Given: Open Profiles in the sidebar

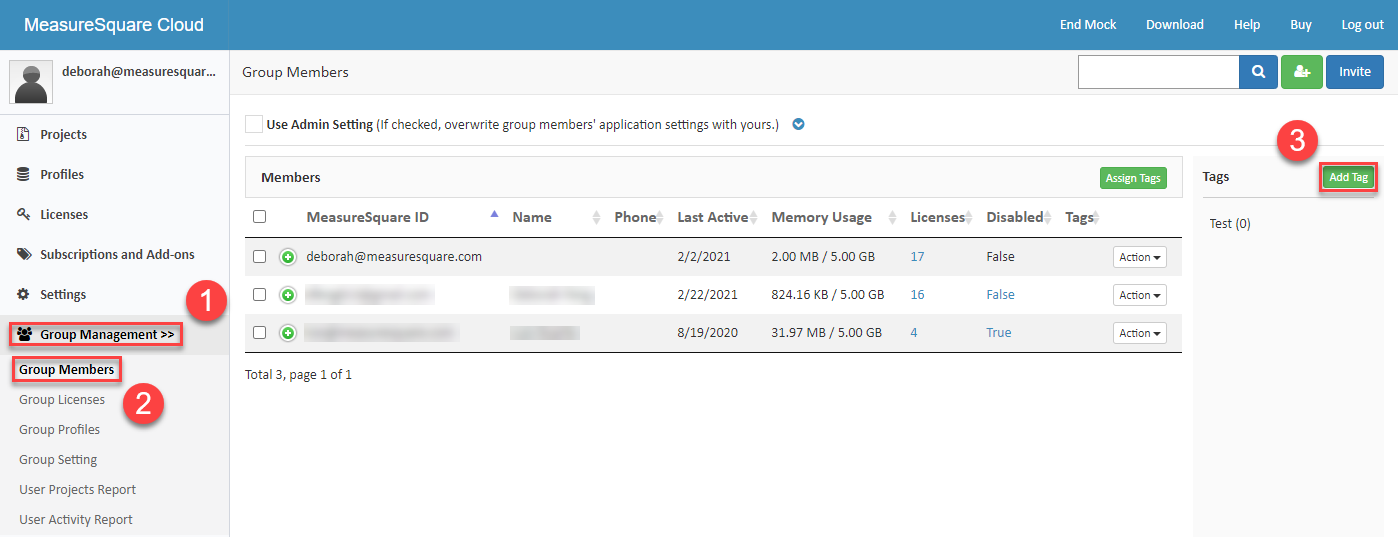Looking at the screenshot, I should click(62, 174).
